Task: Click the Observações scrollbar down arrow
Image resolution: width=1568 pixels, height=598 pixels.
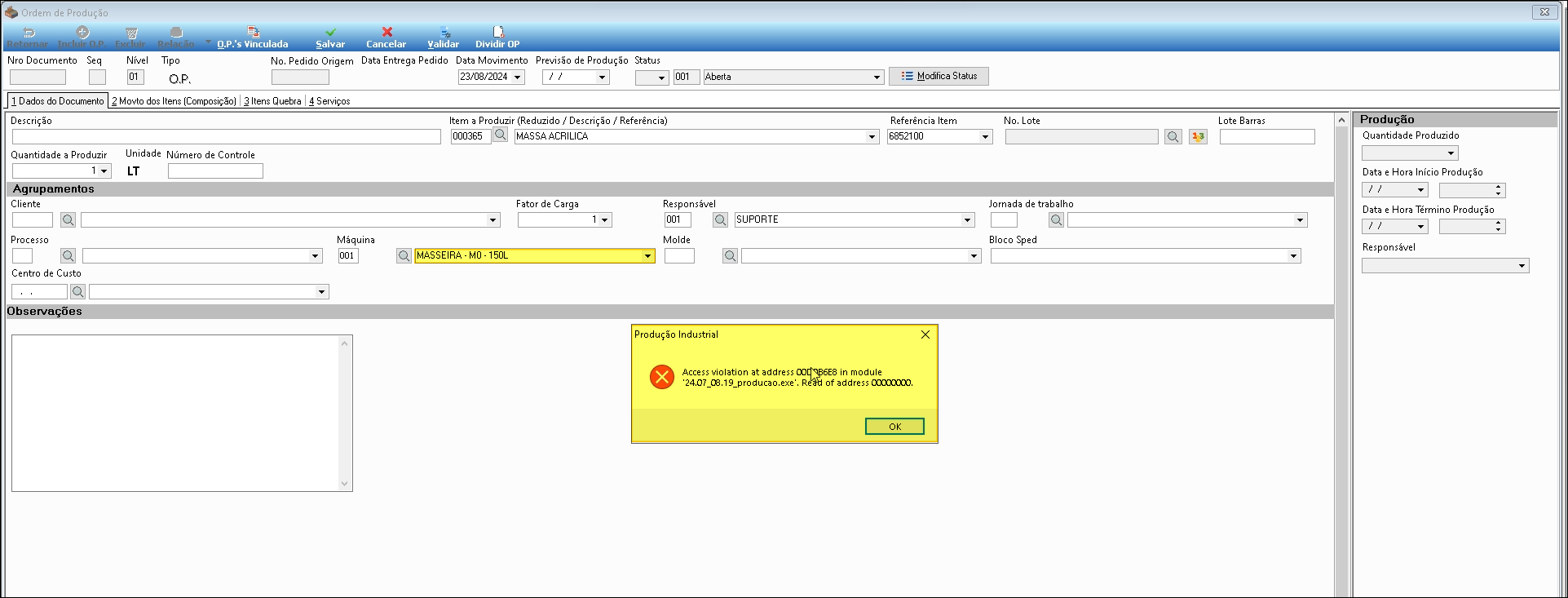Action: [345, 484]
